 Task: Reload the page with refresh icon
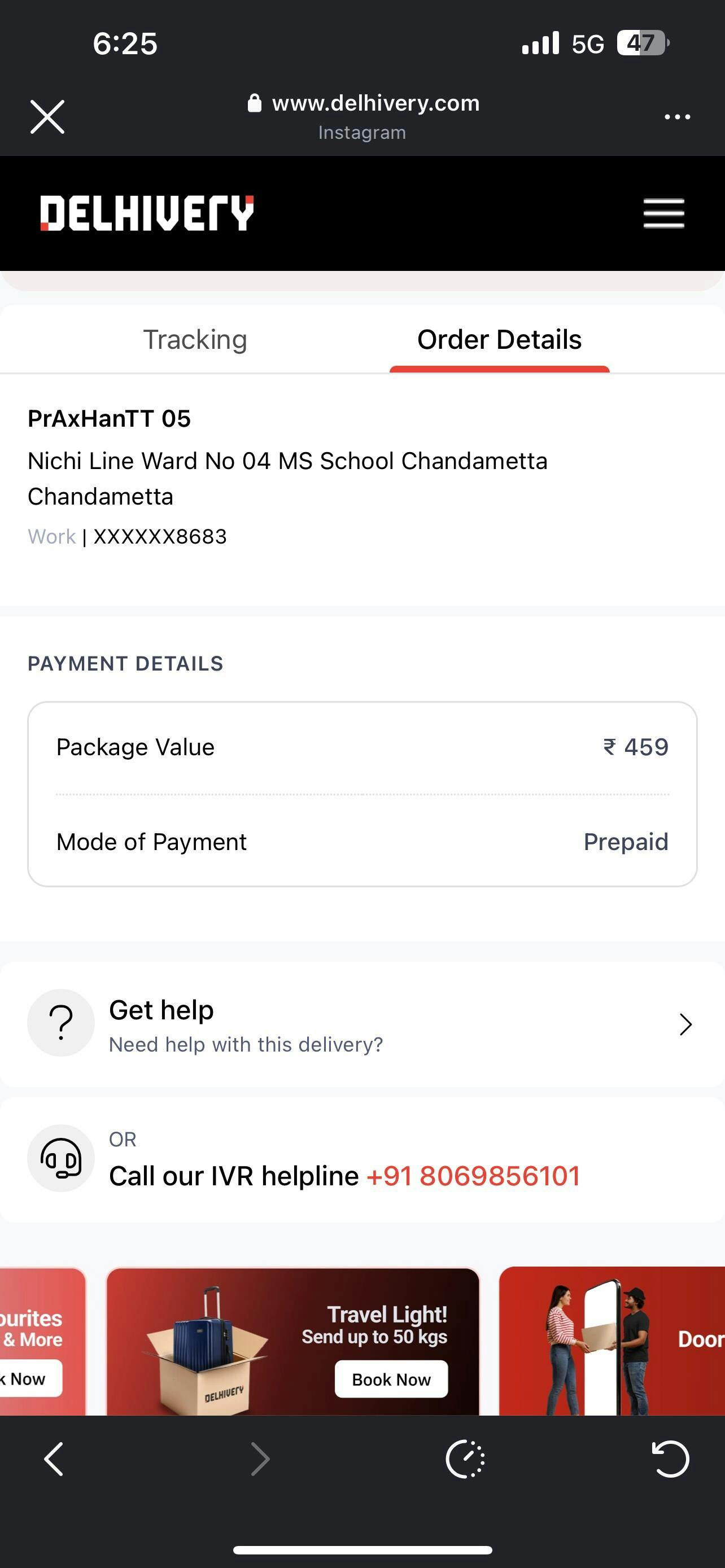coord(670,1458)
